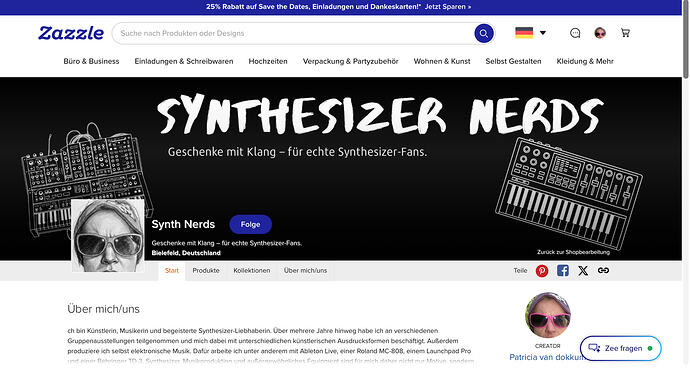Click Zurück zur Shopbearbeitung link
Image resolution: width=690 pixels, height=371 pixels.
tap(573, 252)
